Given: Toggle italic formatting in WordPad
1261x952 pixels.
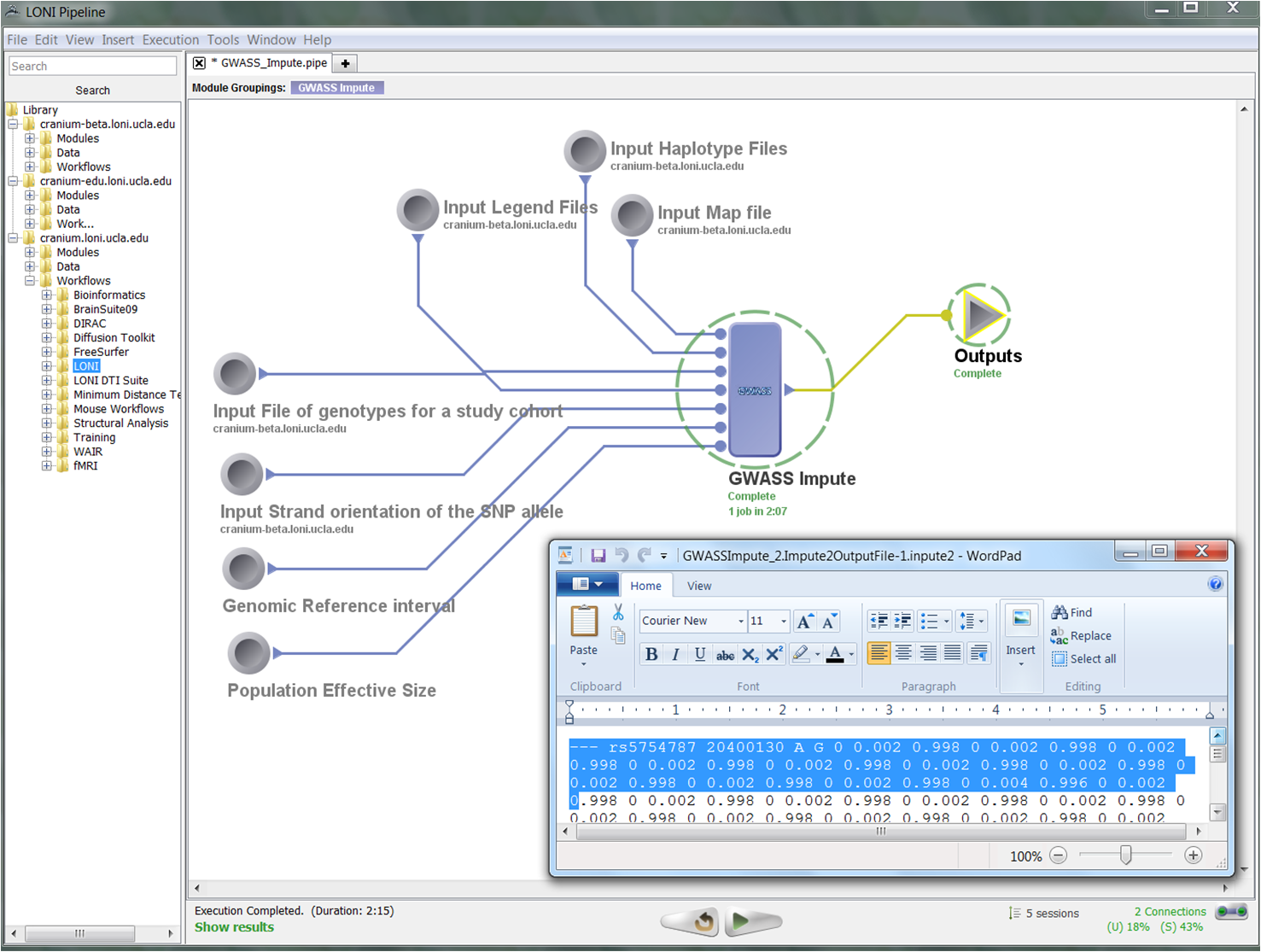Looking at the screenshot, I should (x=675, y=655).
